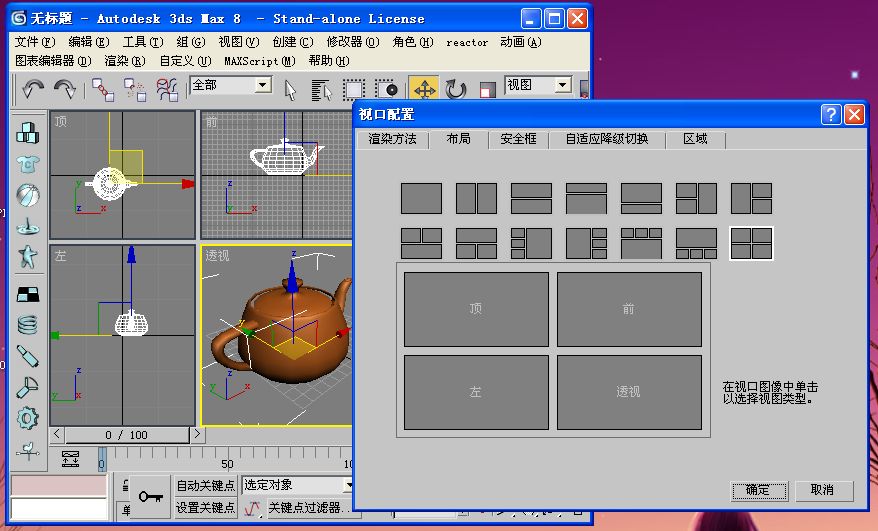
Task: Activate the Select and Scale tool
Action: pyautogui.click(x=487, y=90)
